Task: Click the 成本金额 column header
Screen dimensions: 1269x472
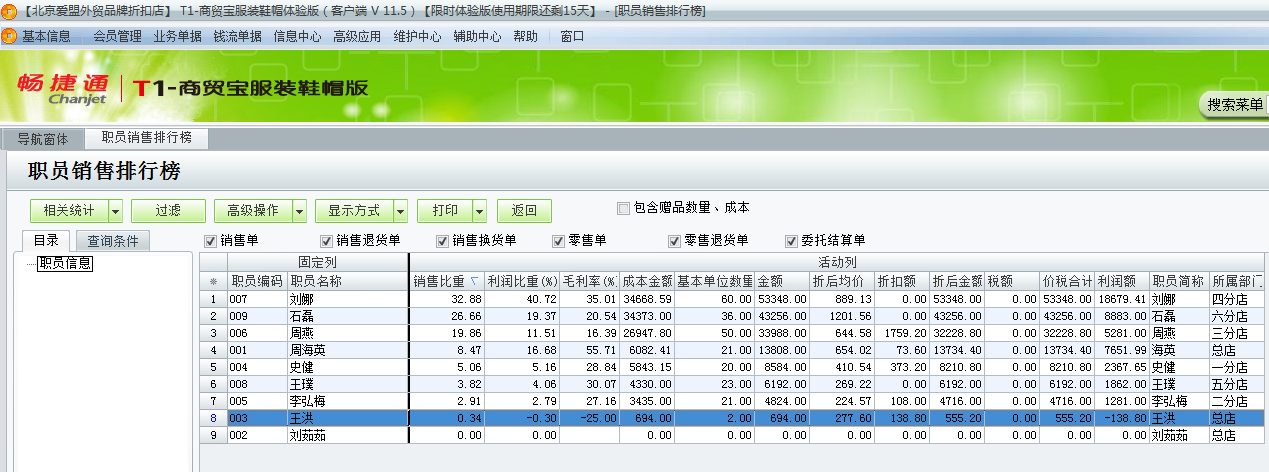Action: pyautogui.click(x=646, y=282)
